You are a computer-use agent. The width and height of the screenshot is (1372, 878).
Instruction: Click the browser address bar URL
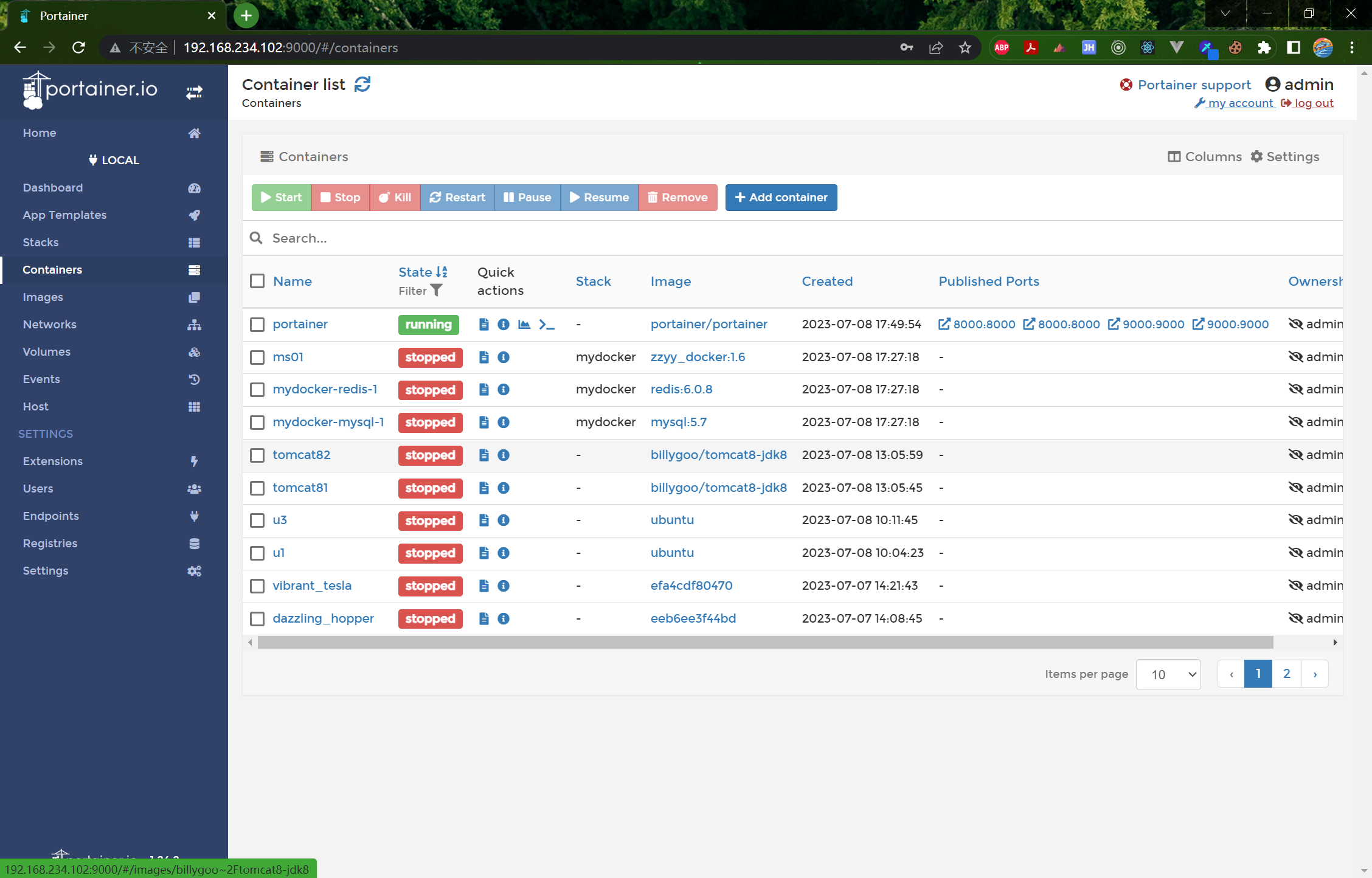[291, 47]
